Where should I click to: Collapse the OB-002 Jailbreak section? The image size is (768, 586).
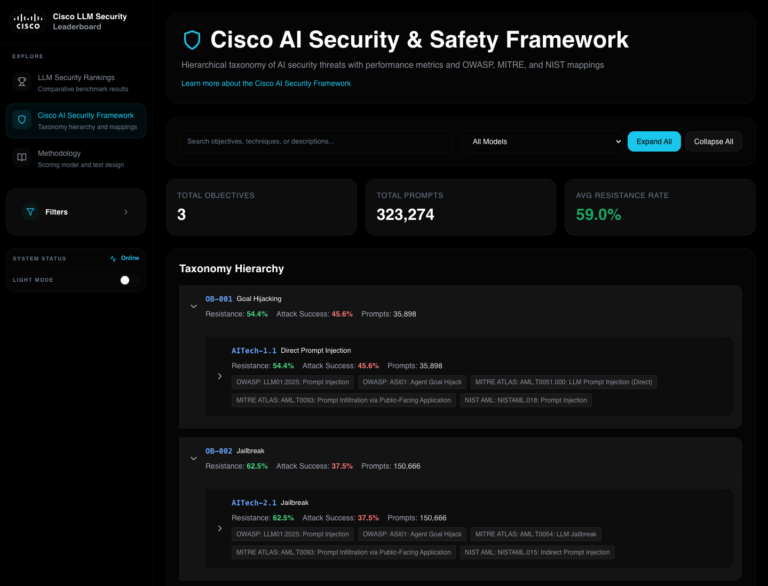click(x=194, y=458)
